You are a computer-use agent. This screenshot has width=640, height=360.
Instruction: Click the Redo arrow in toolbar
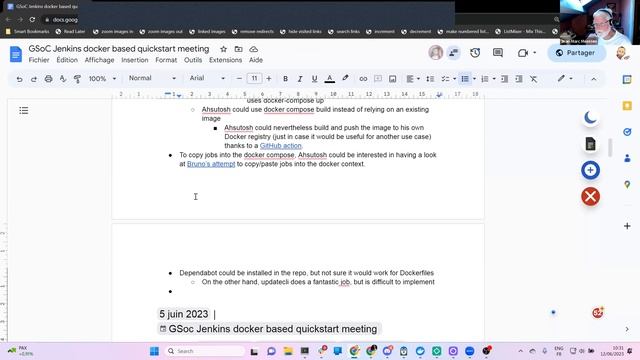[x=34, y=79]
